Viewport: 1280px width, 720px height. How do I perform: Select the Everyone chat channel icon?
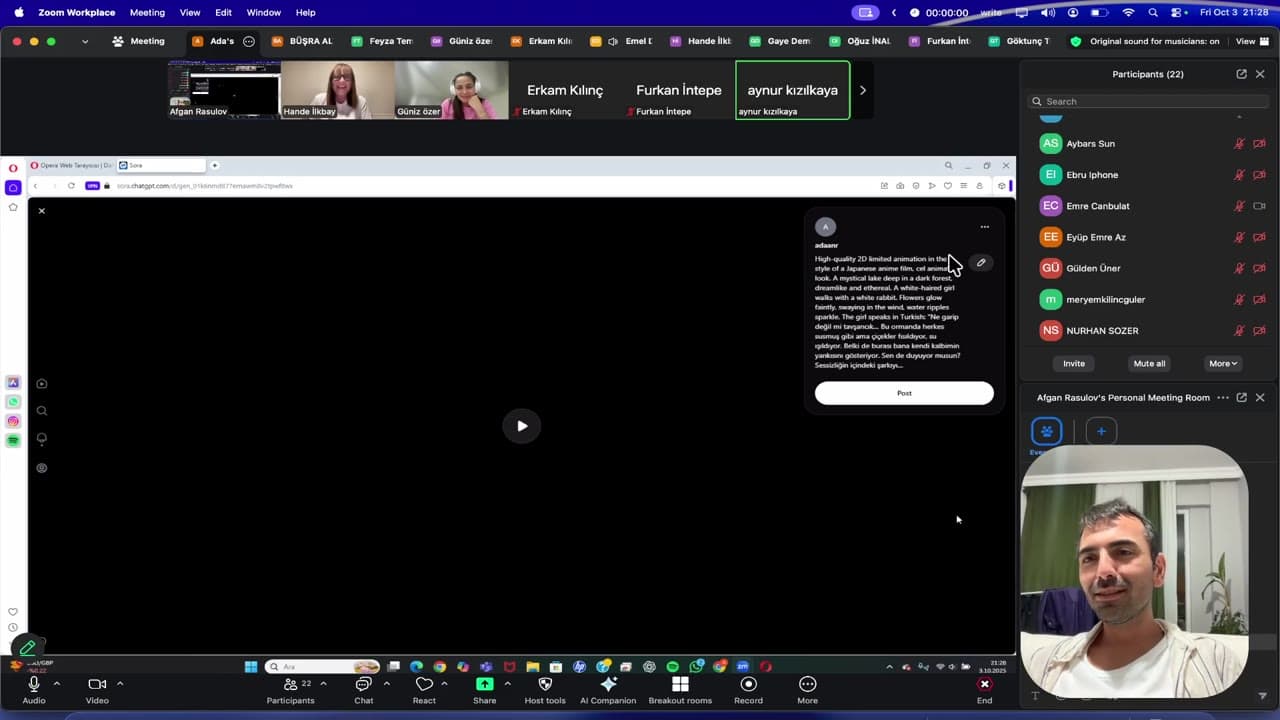(1046, 431)
